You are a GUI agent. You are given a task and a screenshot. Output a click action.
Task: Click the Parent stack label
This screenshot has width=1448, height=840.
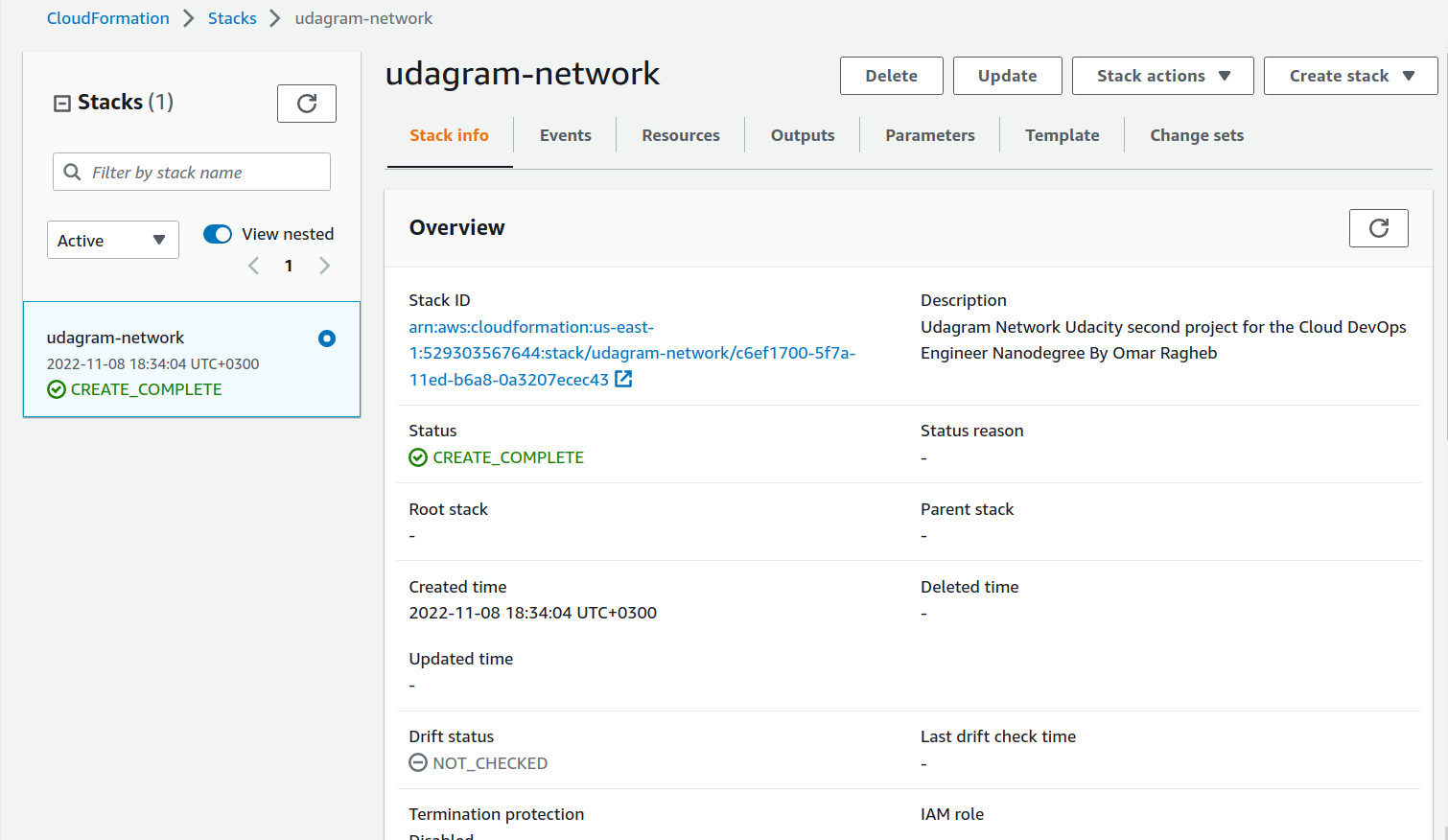tap(967, 509)
